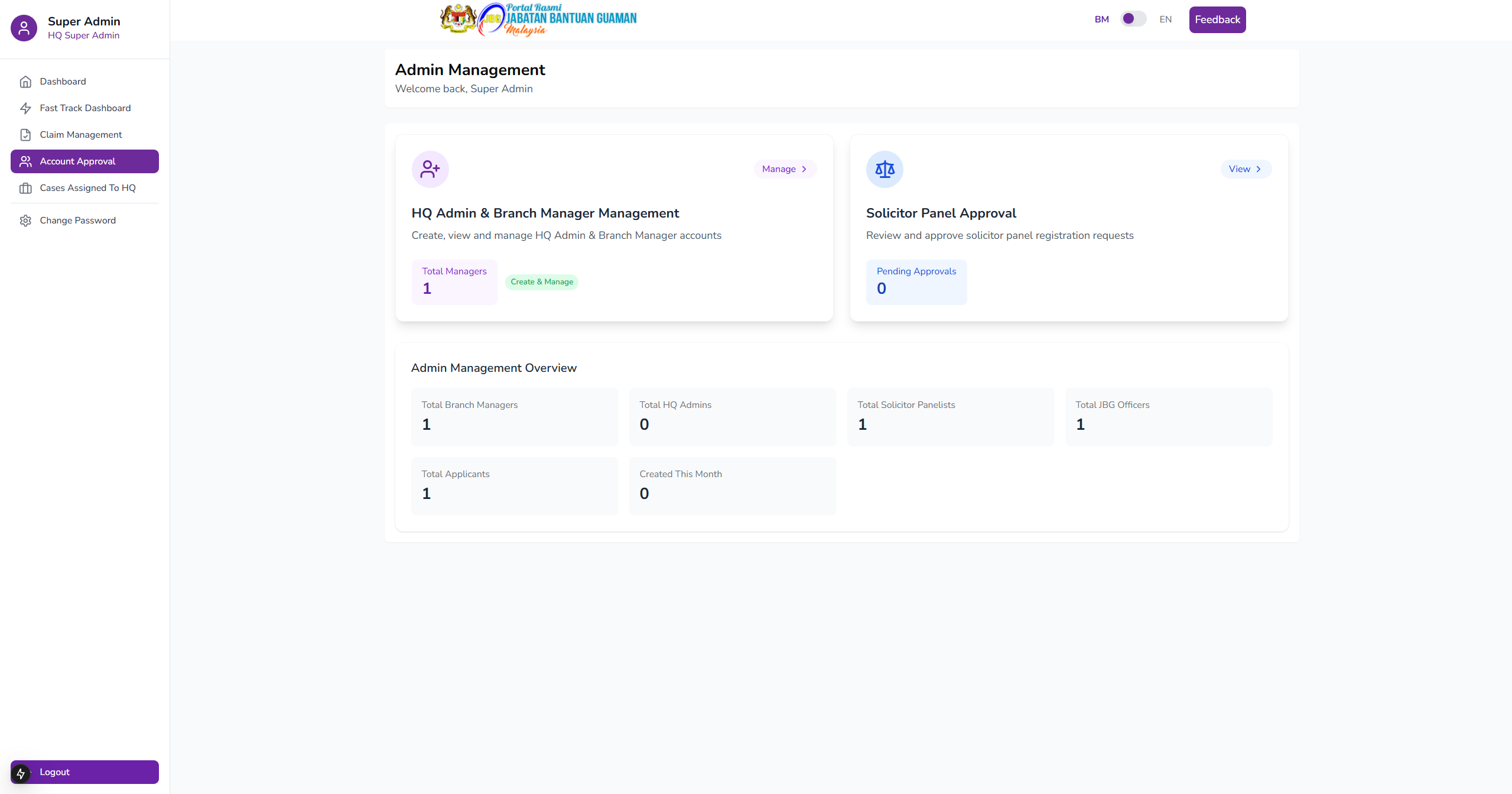Click the Jabatan Bantuan Guaman portal logo
The image size is (1512, 794).
538,20
